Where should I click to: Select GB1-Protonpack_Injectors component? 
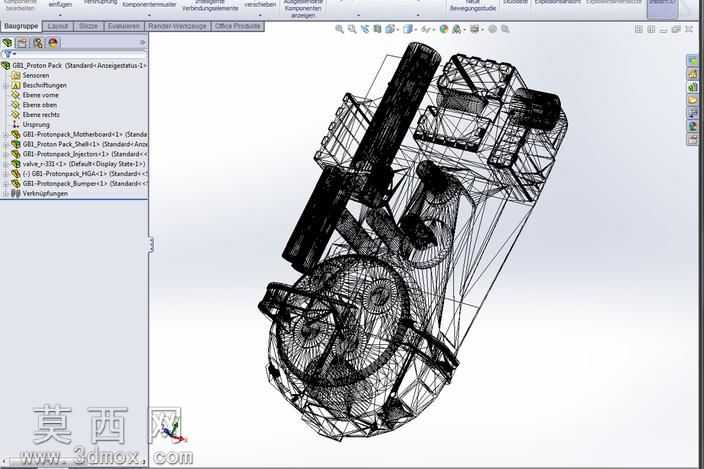coord(79,154)
